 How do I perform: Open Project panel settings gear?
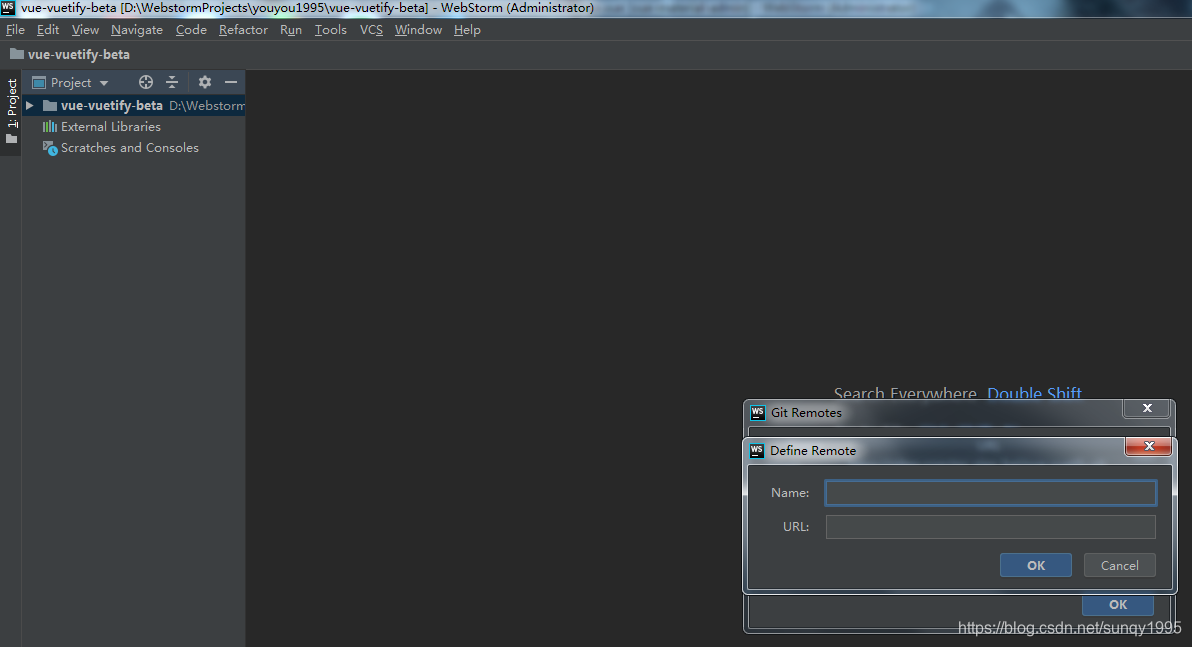204,82
